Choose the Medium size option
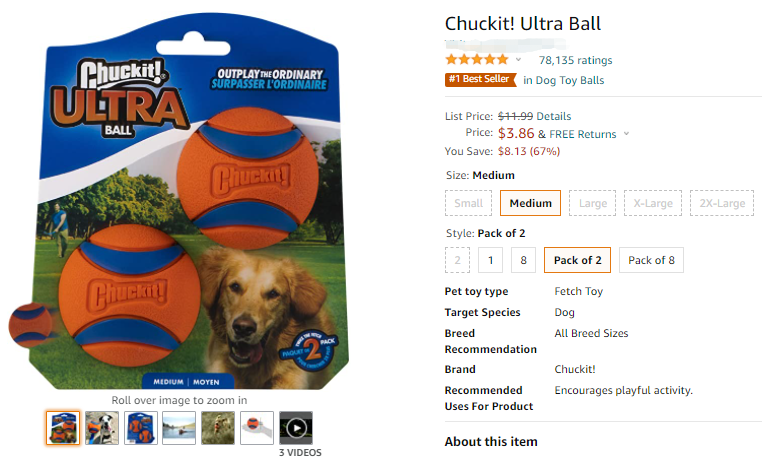The image size is (762, 458). (x=530, y=203)
